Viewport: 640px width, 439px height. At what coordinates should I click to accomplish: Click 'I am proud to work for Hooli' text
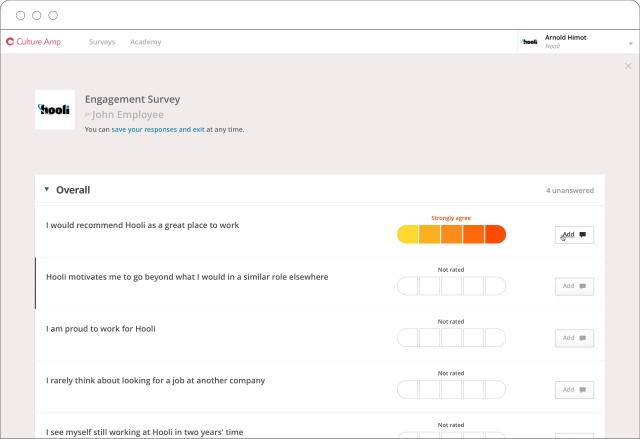click(101, 329)
